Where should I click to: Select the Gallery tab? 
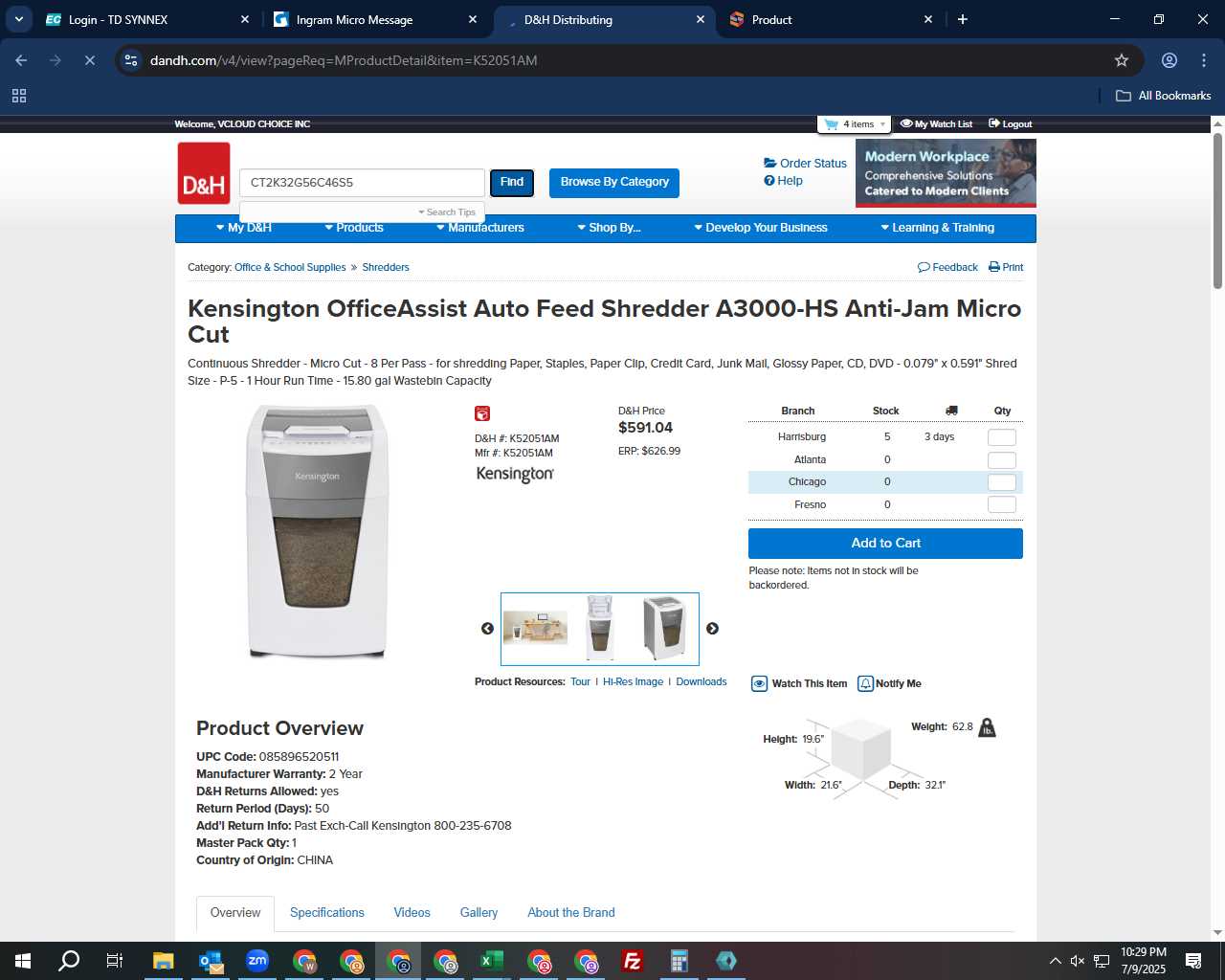pos(479,913)
